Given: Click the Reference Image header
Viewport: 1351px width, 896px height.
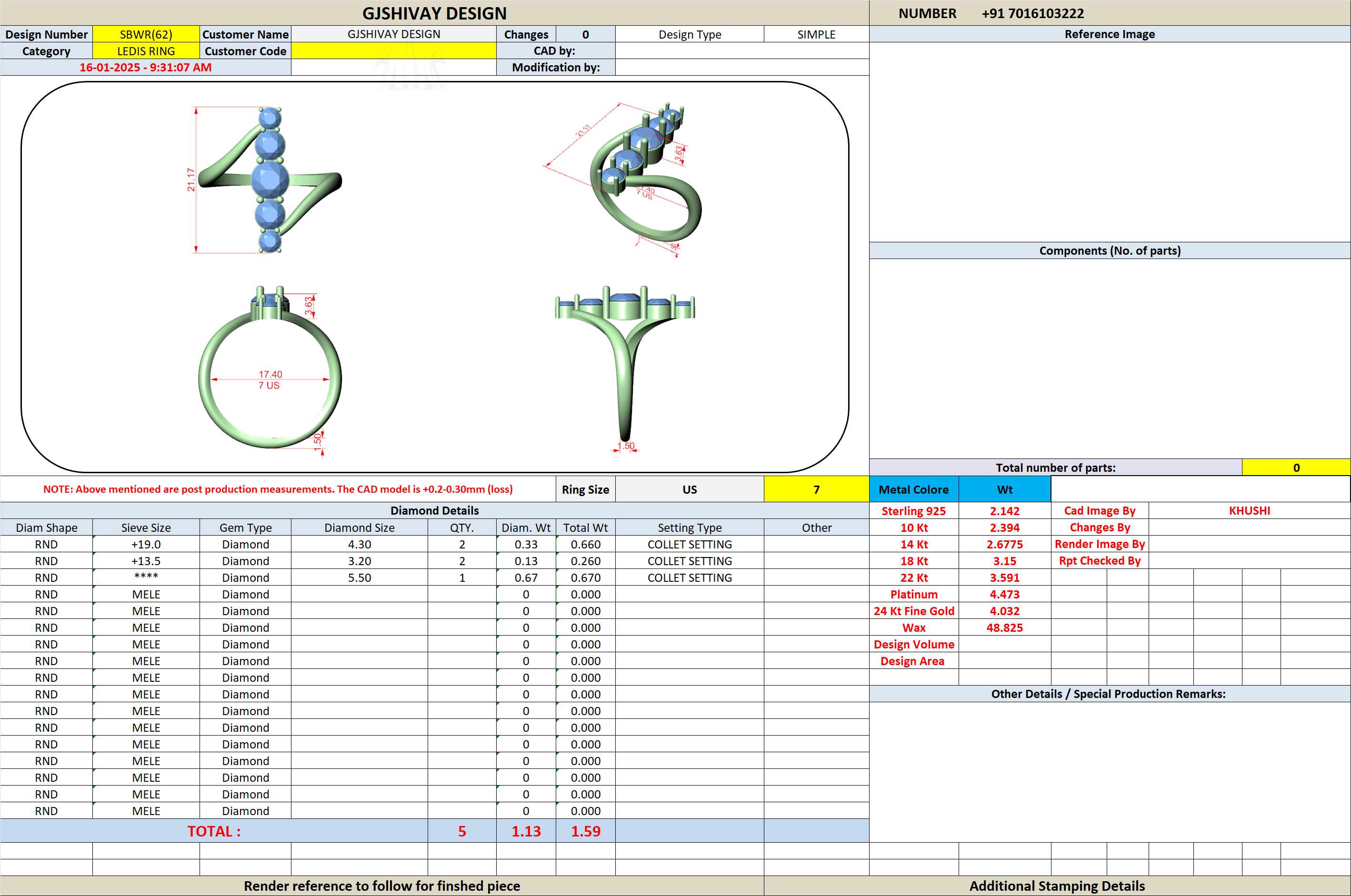Looking at the screenshot, I should pos(1109,34).
